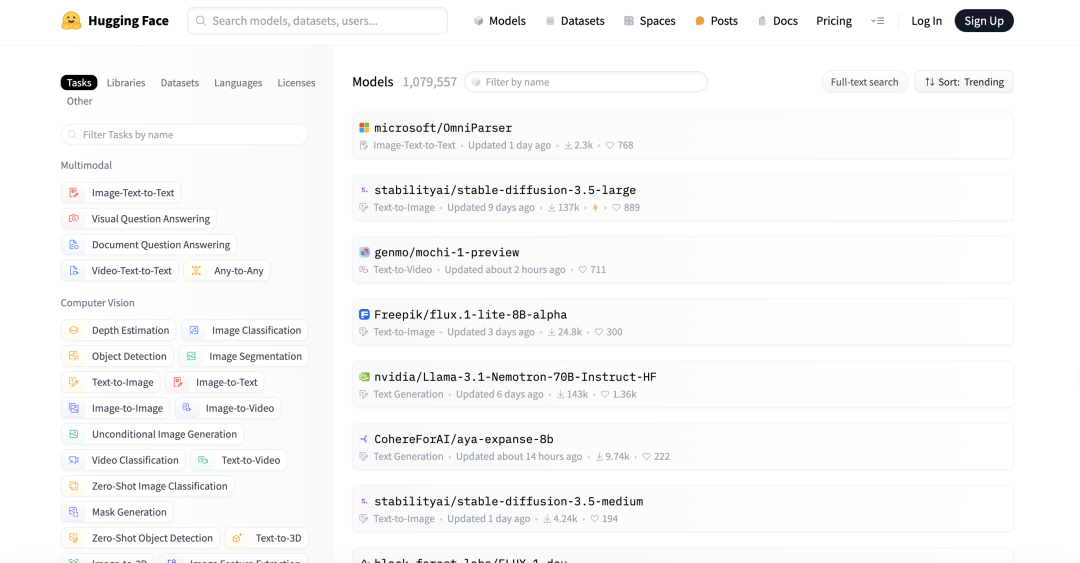Screen dimensions: 1080x563
Task: Open Freepik/flux.1-lite-8B-alpha model
Action: tap(683, 323)
